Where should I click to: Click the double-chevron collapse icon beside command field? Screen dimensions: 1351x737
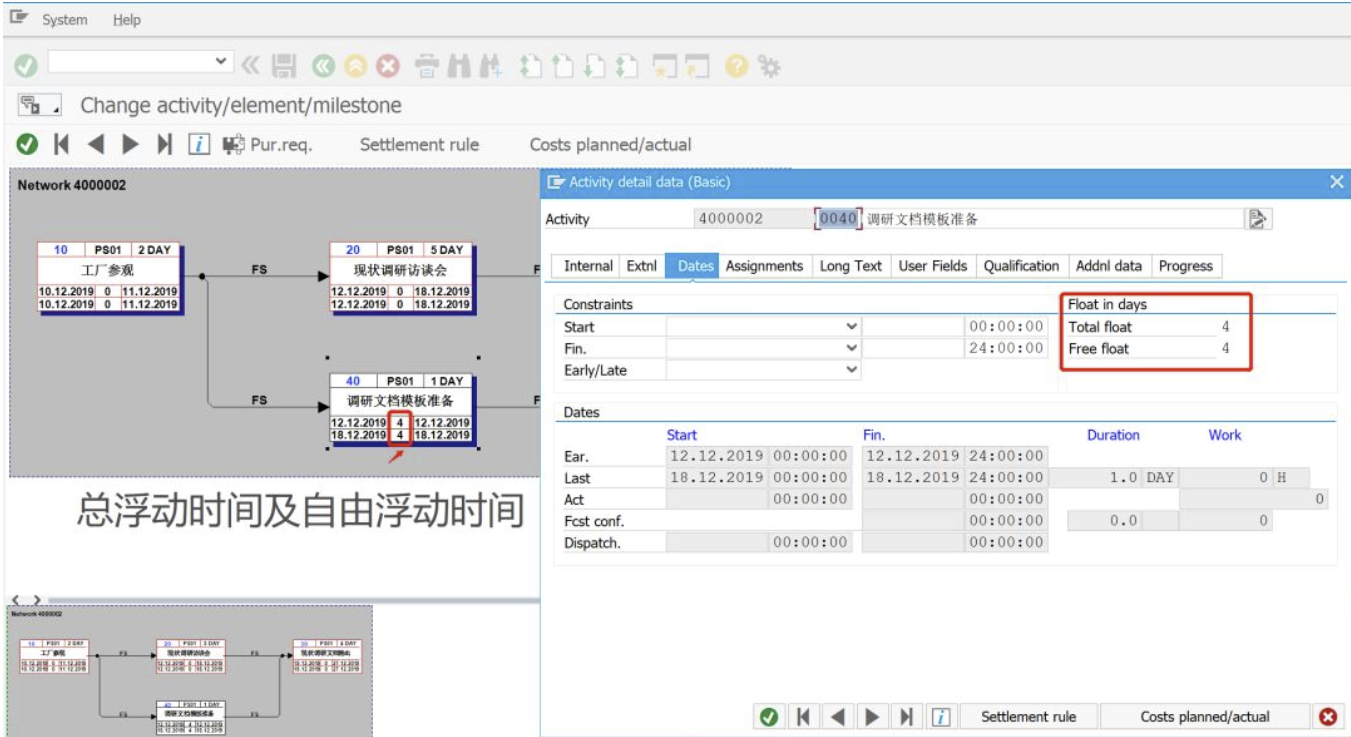pos(251,67)
